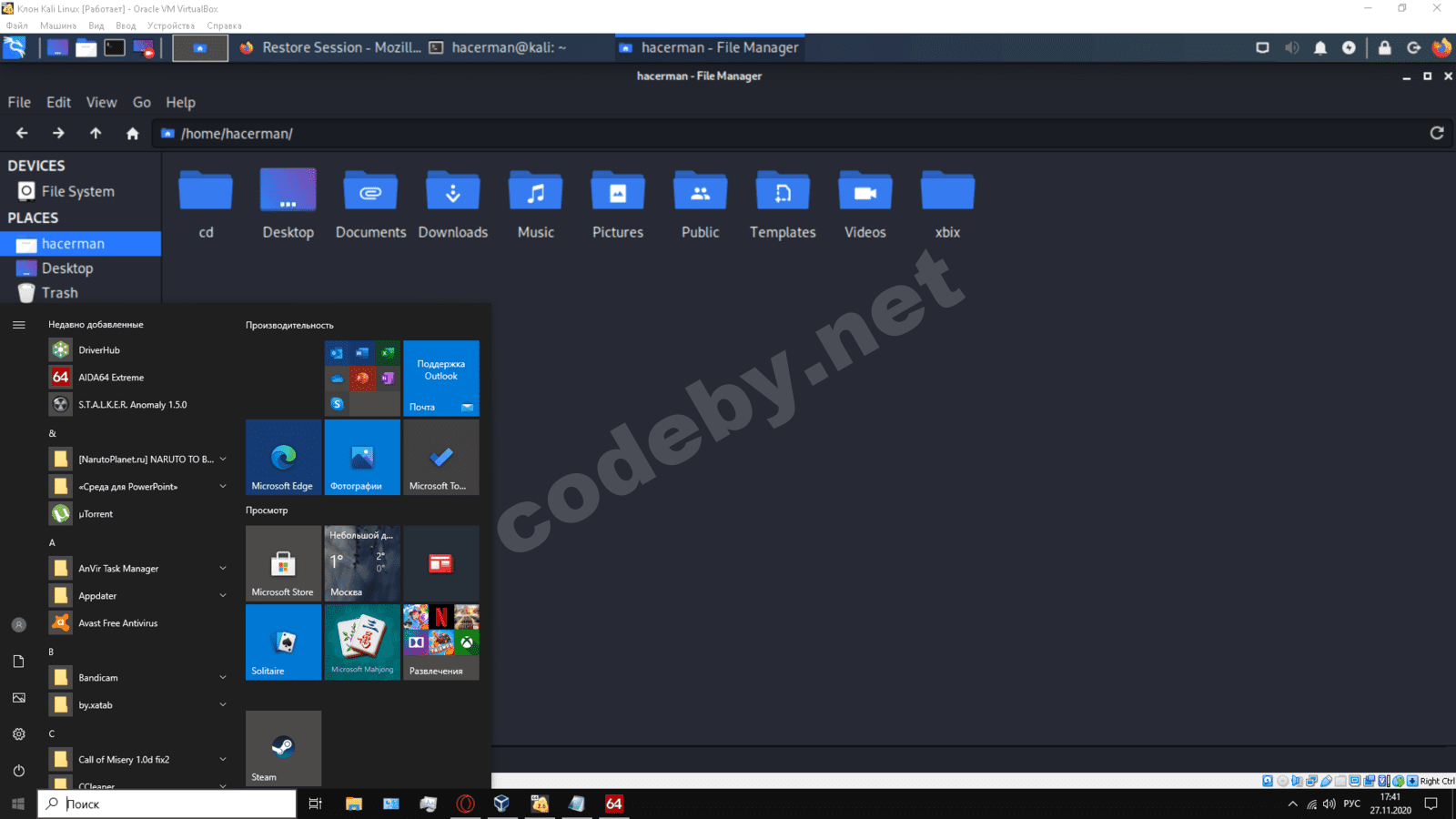Go forward in File Manager

[58, 134]
